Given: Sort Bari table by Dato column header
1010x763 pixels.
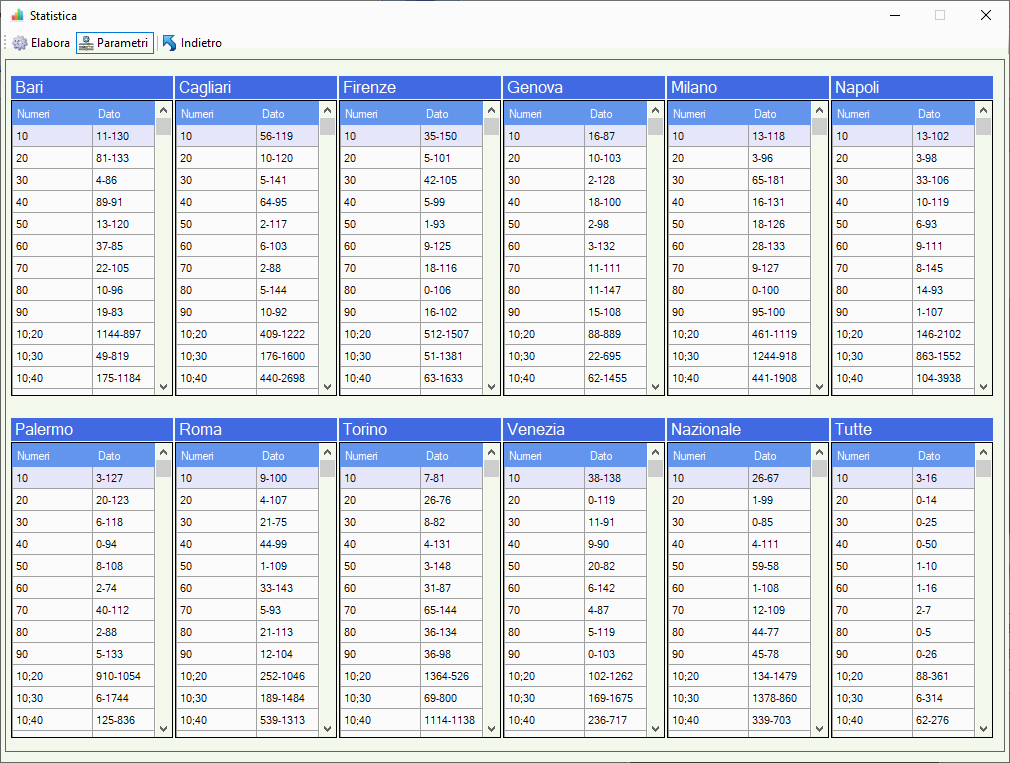Looking at the screenshot, I should pyautogui.click(x=124, y=114).
